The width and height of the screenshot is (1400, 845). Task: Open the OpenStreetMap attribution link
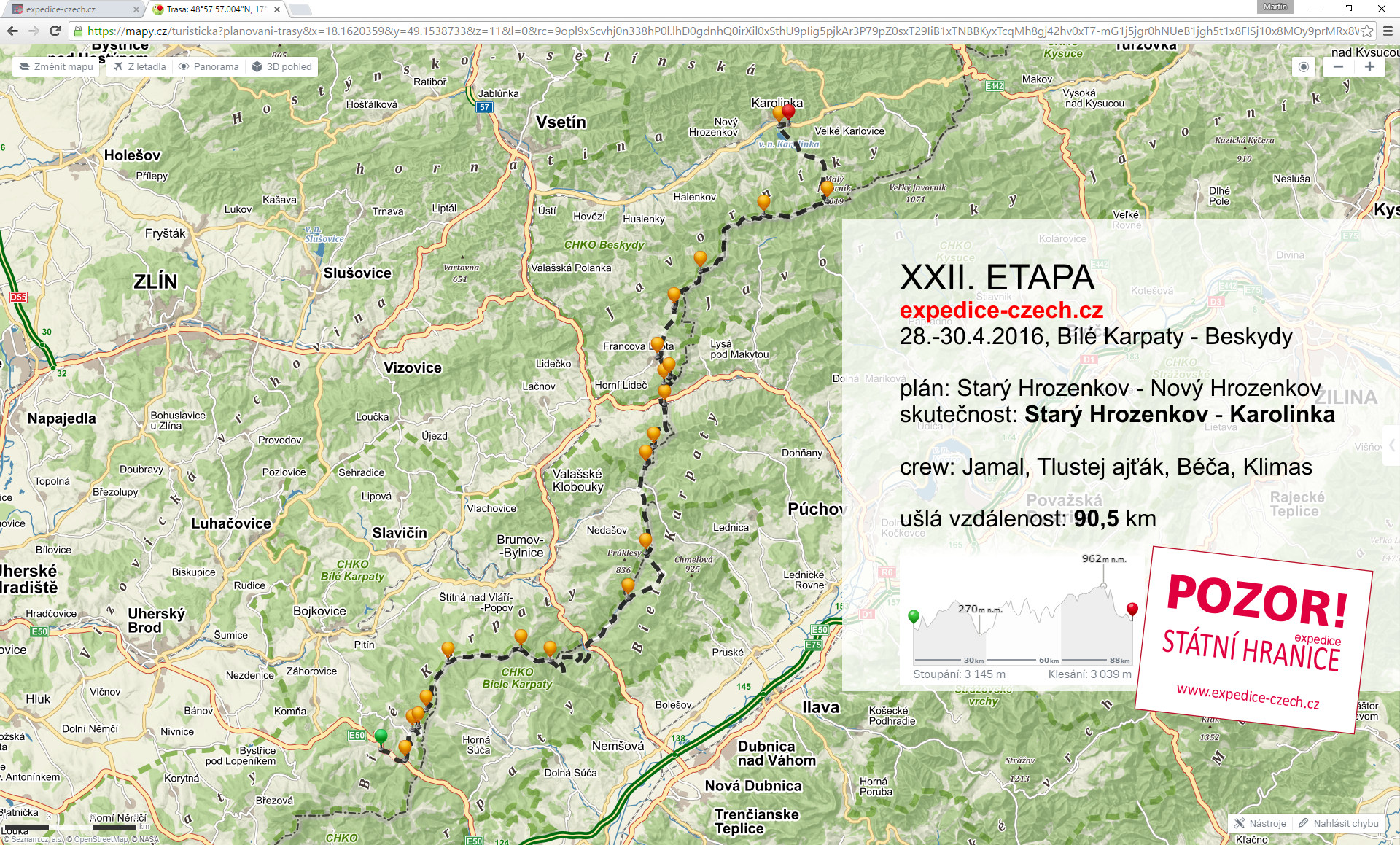[101, 839]
